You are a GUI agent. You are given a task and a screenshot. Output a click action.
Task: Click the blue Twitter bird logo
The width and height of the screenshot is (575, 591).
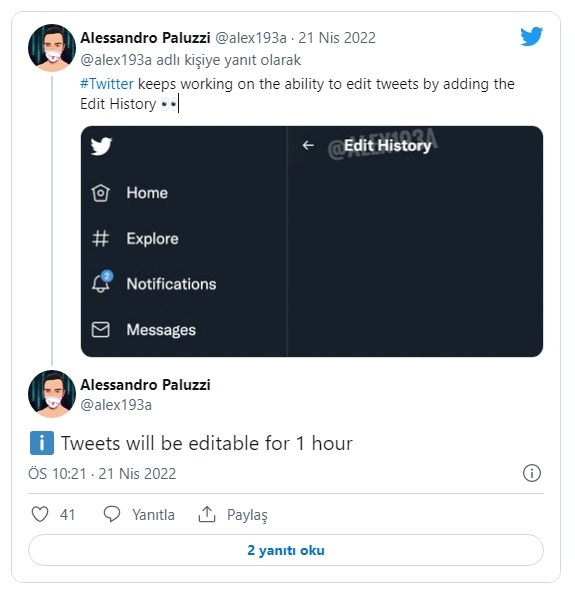tap(531, 36)
